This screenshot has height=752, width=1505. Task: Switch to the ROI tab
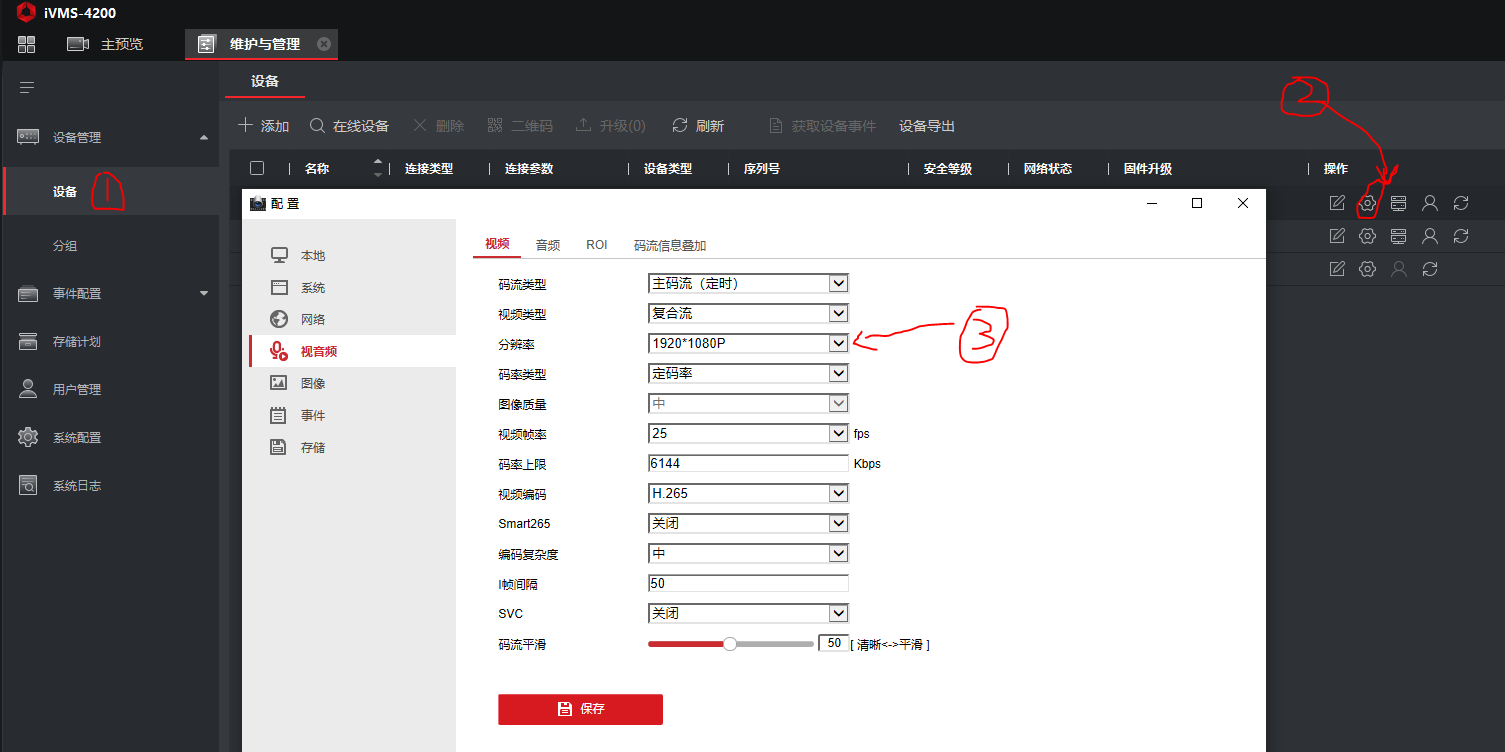(x=597, y=245)
